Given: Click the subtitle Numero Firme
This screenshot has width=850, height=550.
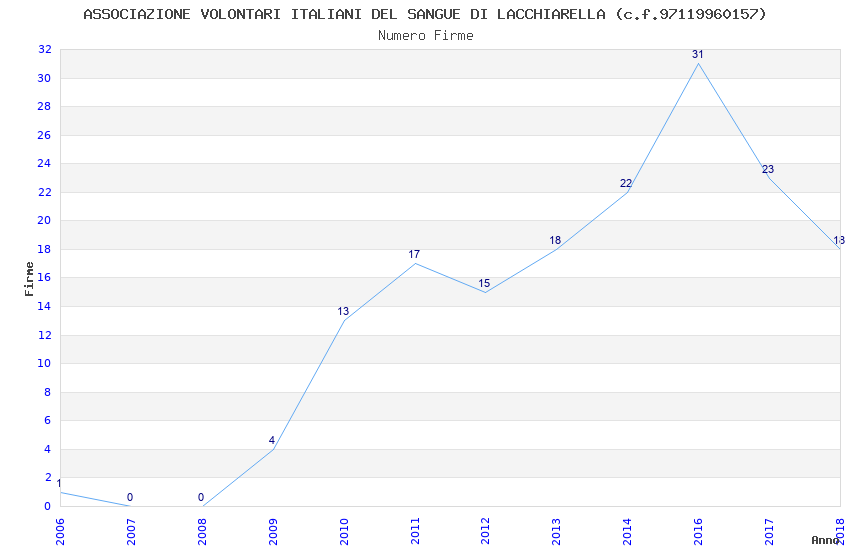Looking at the screenshot, I should [426, 36].
